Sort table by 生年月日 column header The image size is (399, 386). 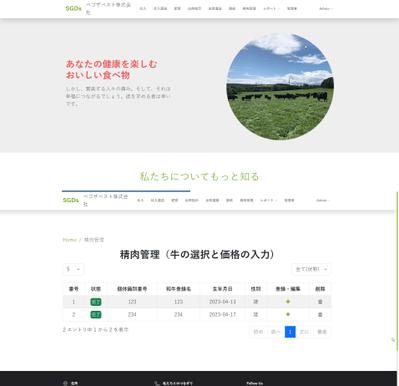coord(222,289)
